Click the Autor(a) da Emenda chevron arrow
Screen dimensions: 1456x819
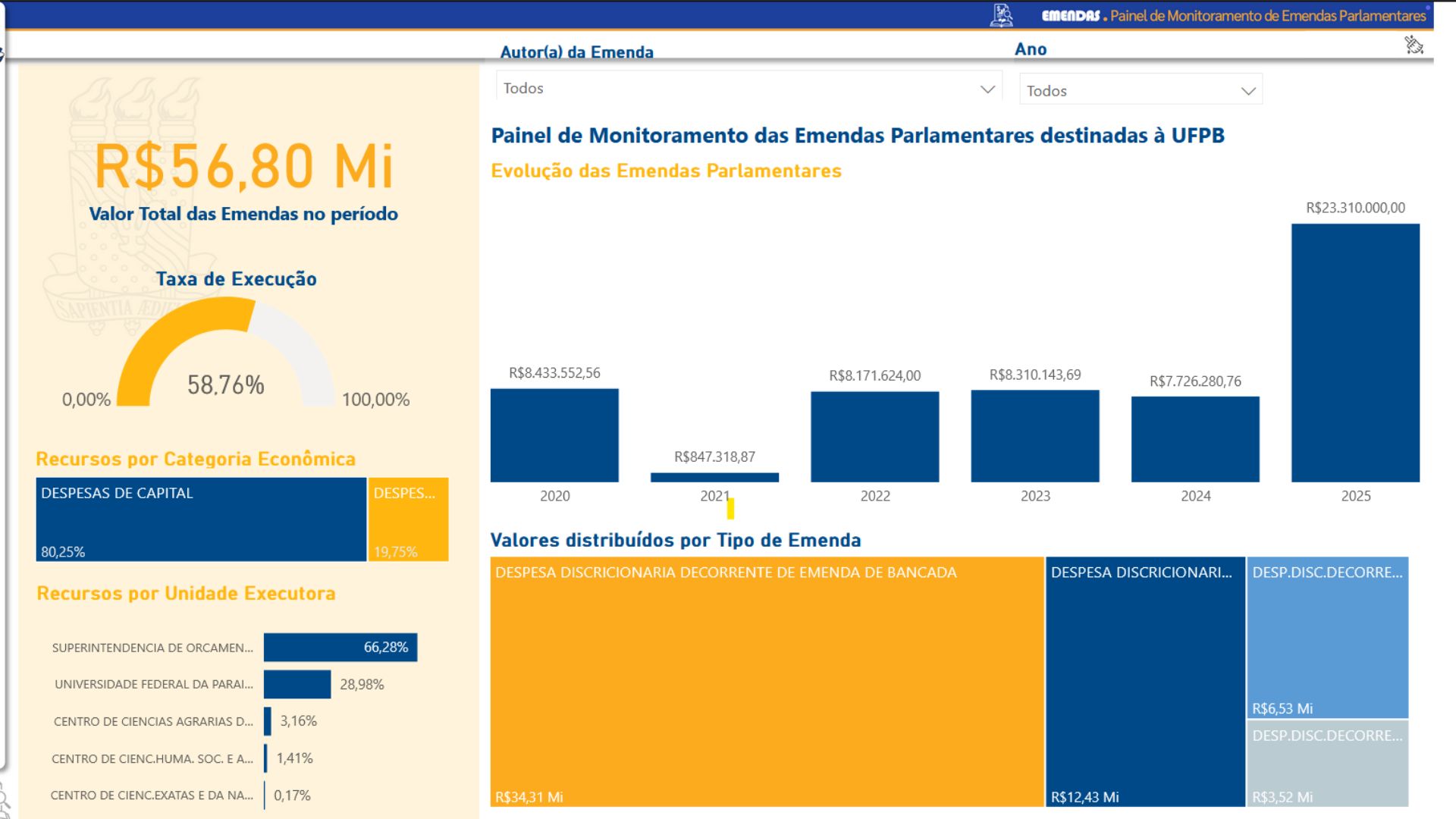tap(987, 89)
